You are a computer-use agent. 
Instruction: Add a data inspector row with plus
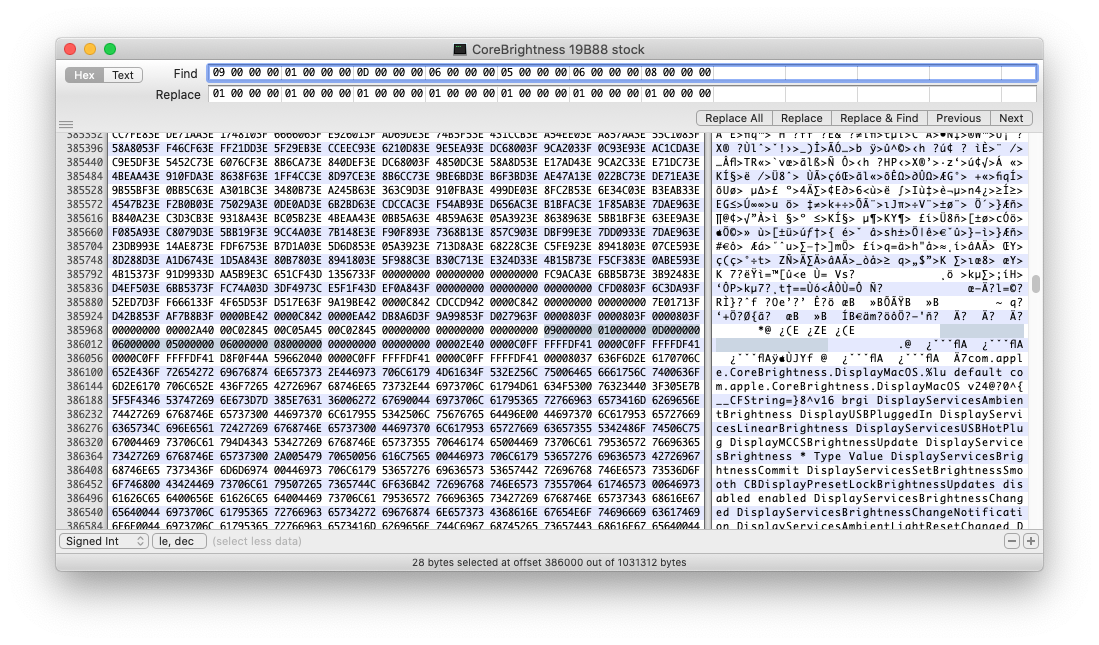pyautogui.click(x=1030, y=541)
